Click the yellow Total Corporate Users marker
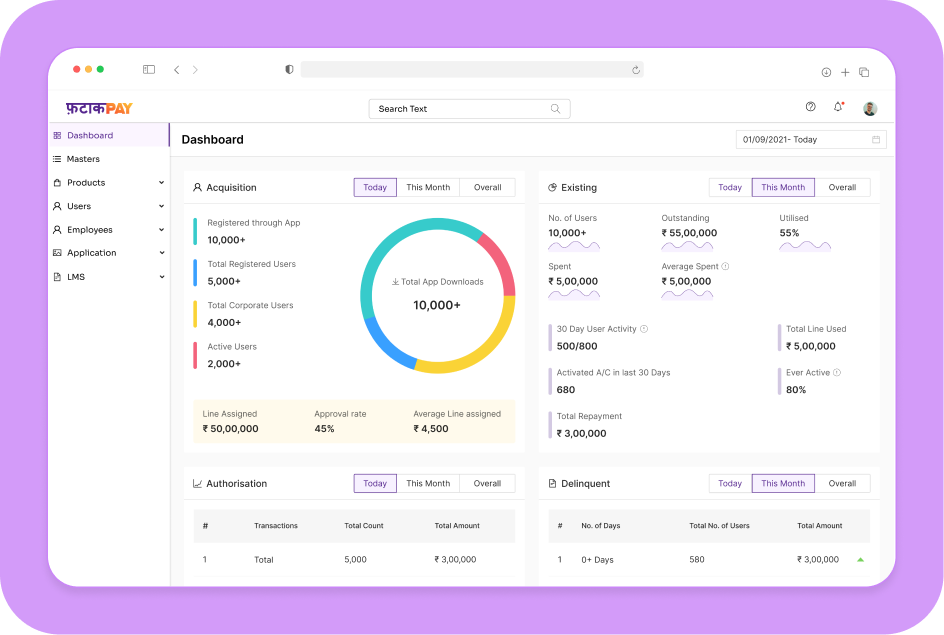Viewport: 944px width, 635px height. pyautogui.click(x=195, y=314)
